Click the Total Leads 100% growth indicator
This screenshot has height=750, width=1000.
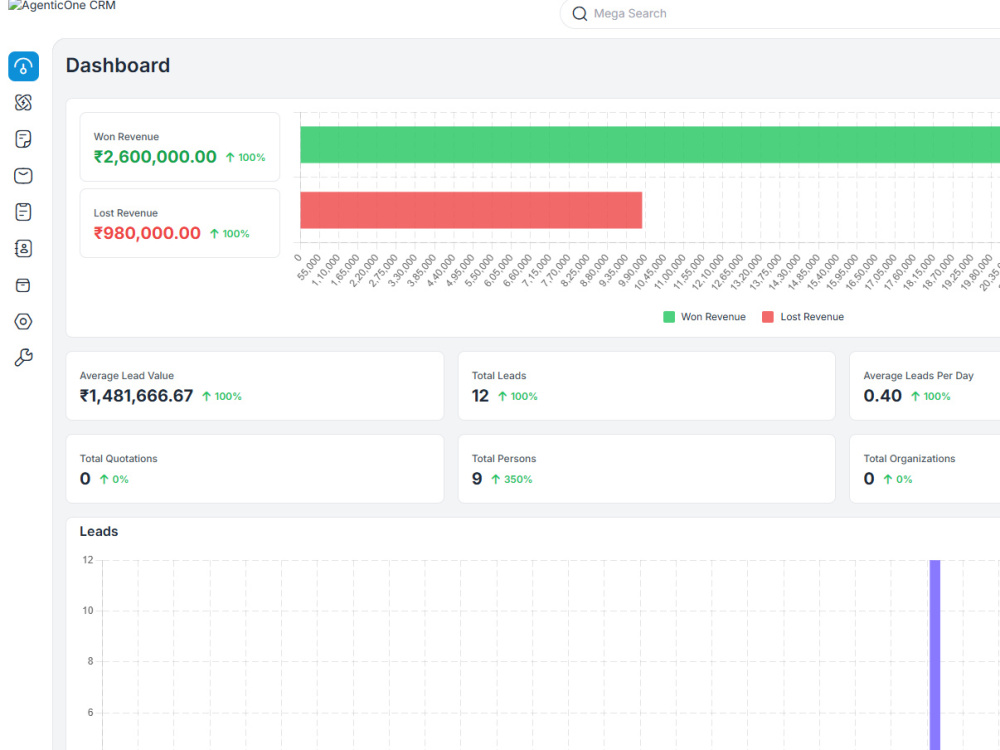[x=518, y=397]
